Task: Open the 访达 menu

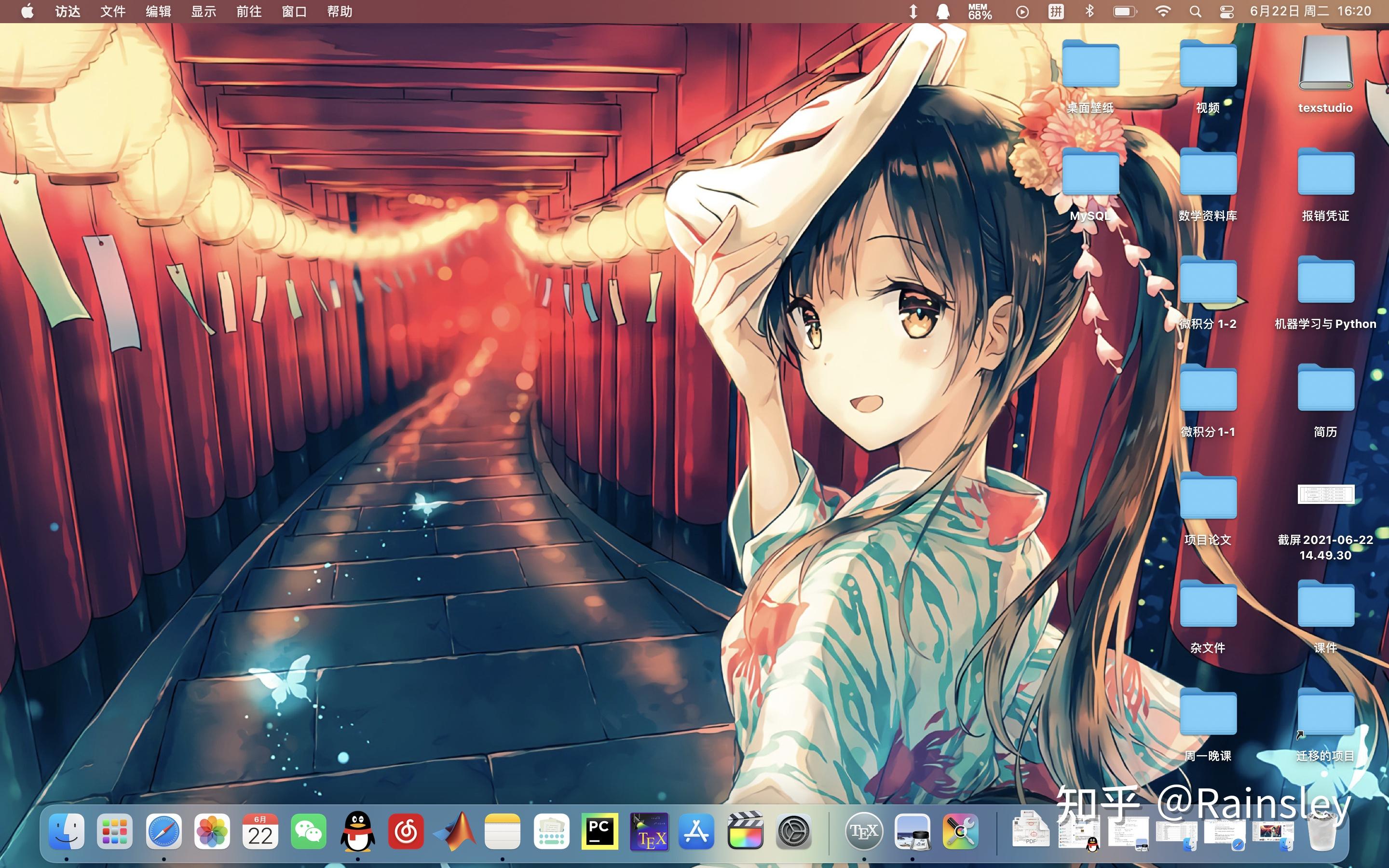Action: coord(68,12)
